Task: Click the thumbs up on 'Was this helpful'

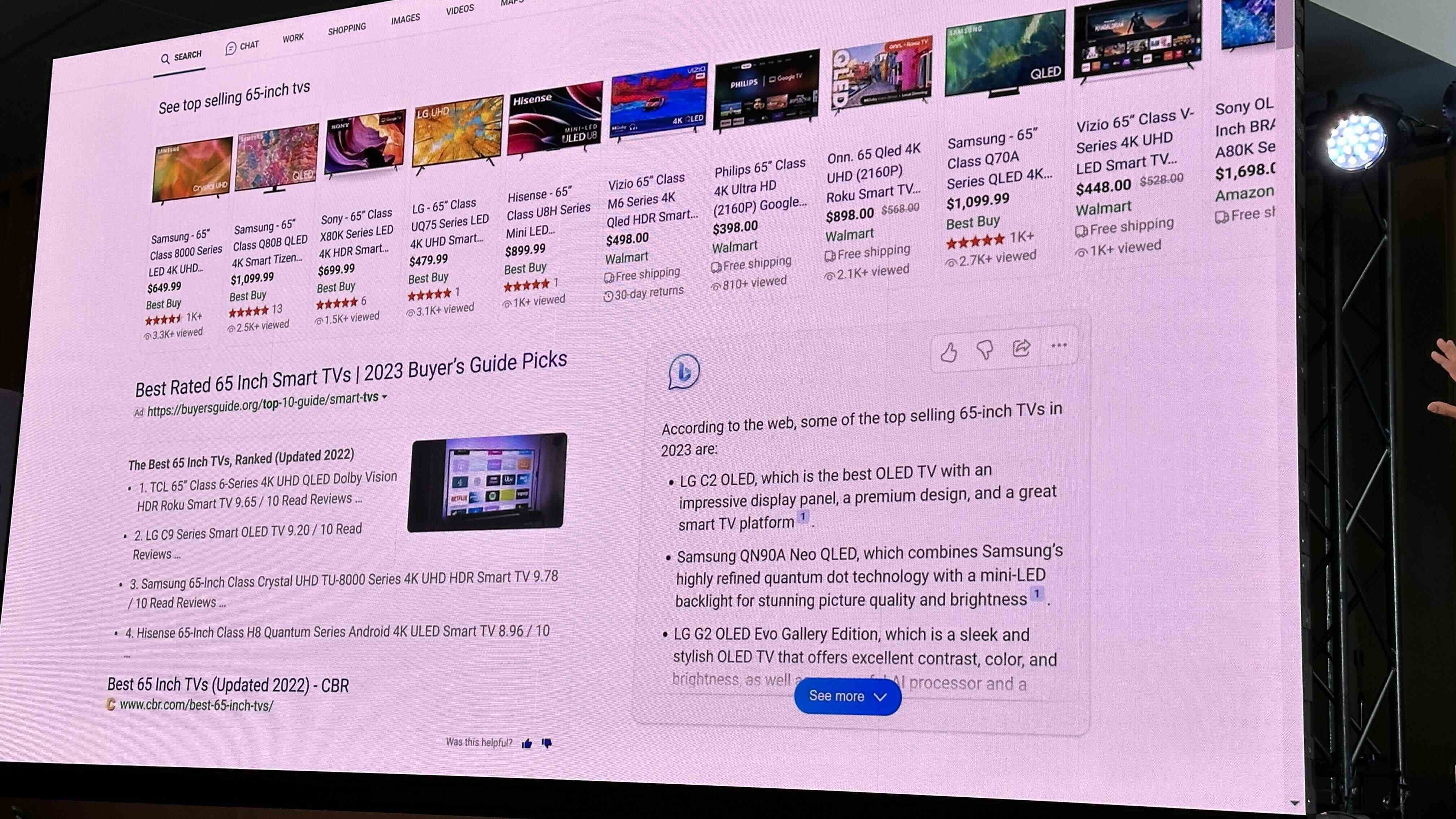Action: pos(527,742)
